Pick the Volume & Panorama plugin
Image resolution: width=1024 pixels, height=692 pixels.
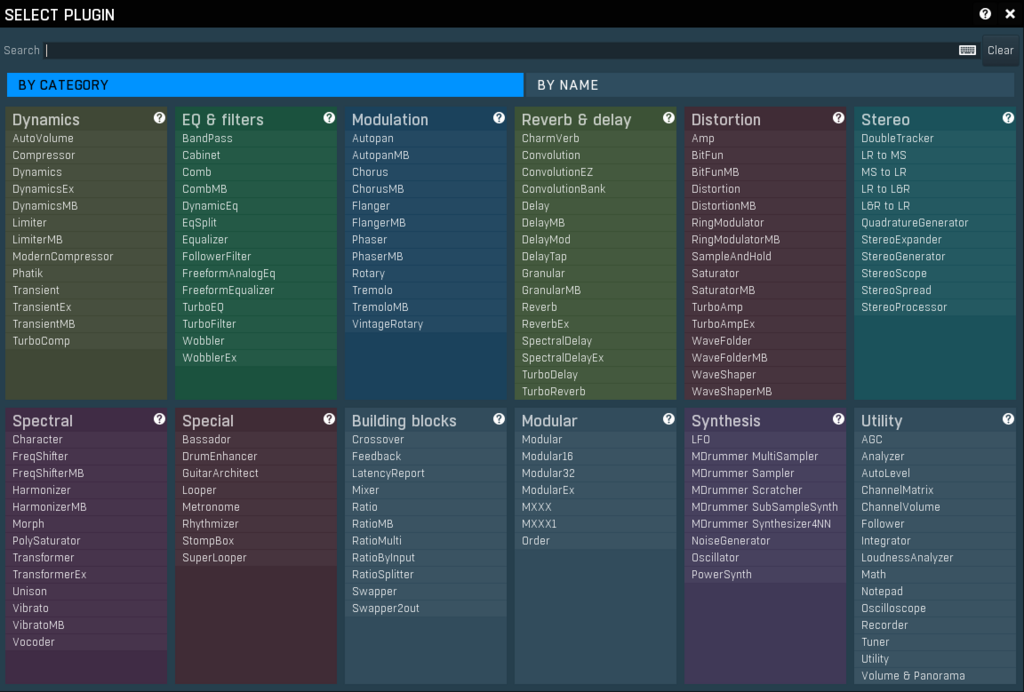tap(935, 676)
